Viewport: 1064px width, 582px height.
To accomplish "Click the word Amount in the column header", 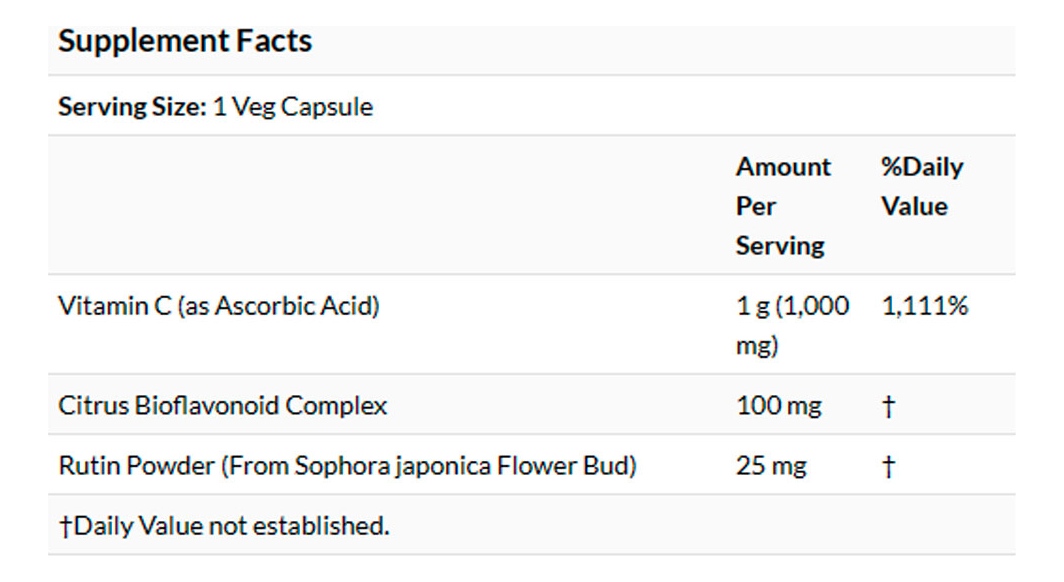I will 783,167.
